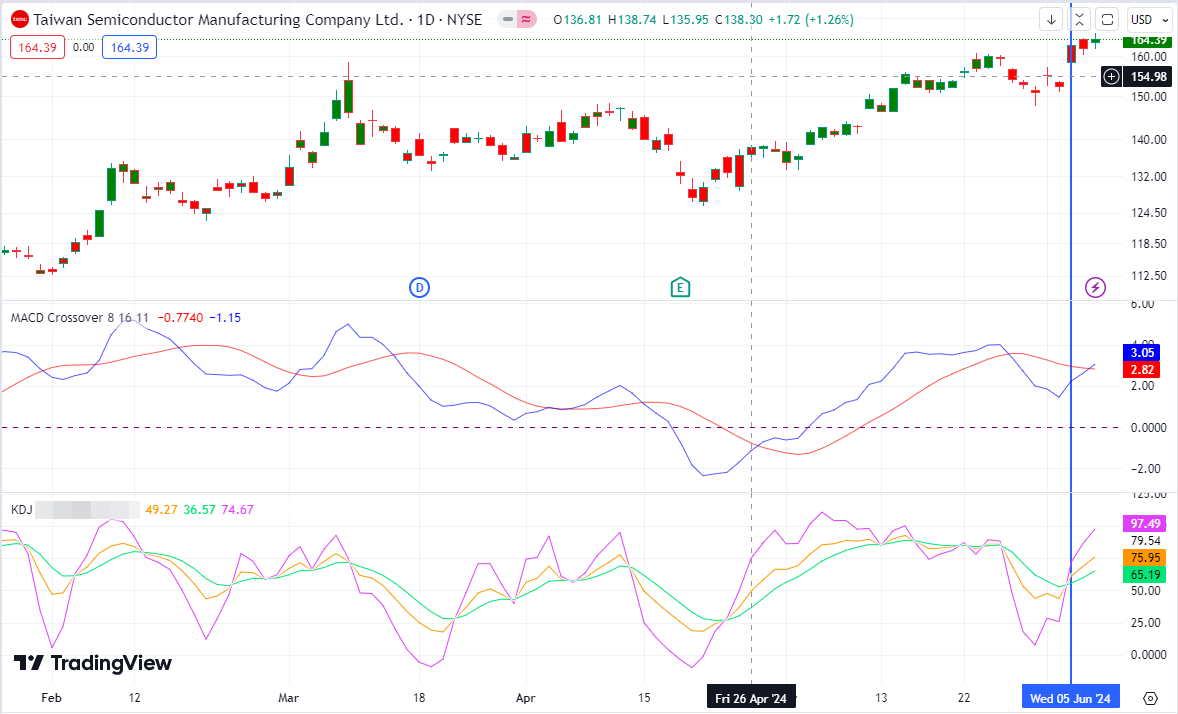Click the 1D interval label
The width and height of the screenshot is (1178, 714).
(426, 20)
